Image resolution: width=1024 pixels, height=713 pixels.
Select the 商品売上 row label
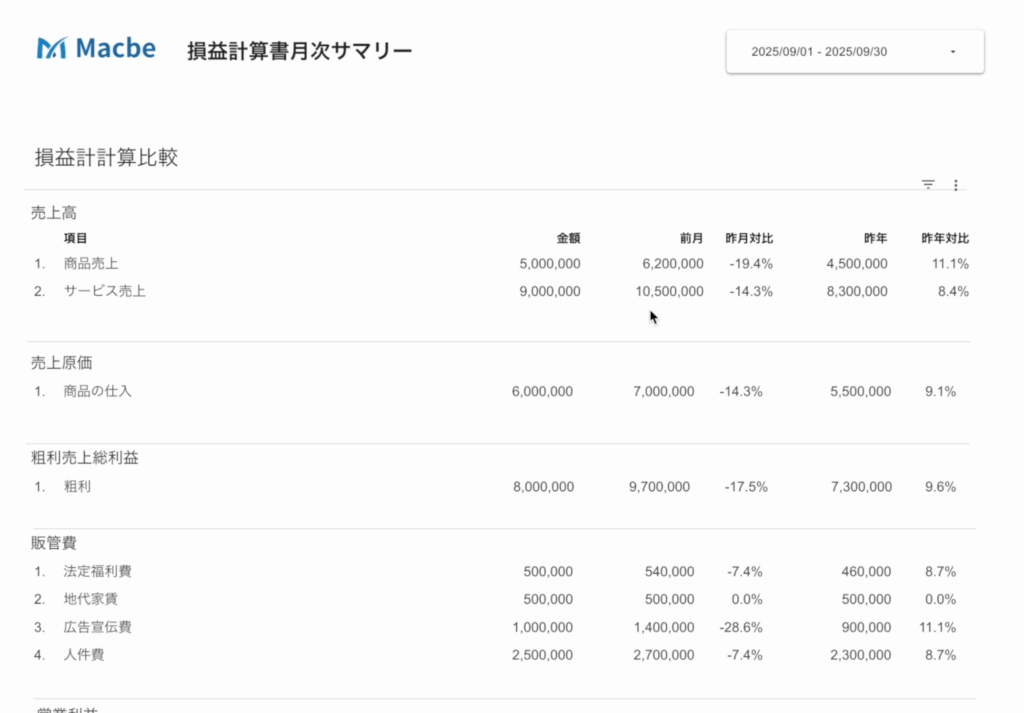tap(91, 264)
